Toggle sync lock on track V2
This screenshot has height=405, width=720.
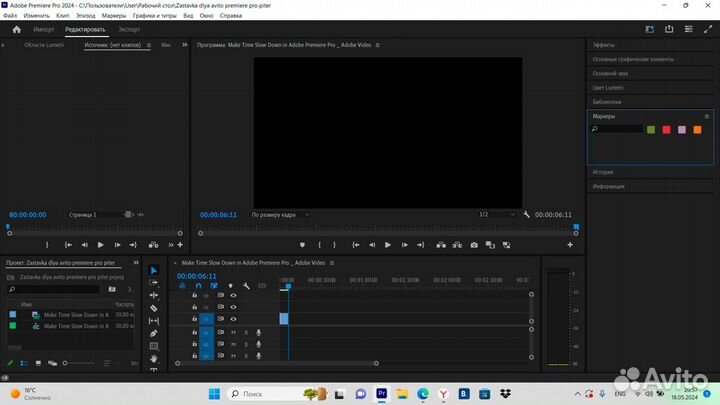[x=220, y=307]
